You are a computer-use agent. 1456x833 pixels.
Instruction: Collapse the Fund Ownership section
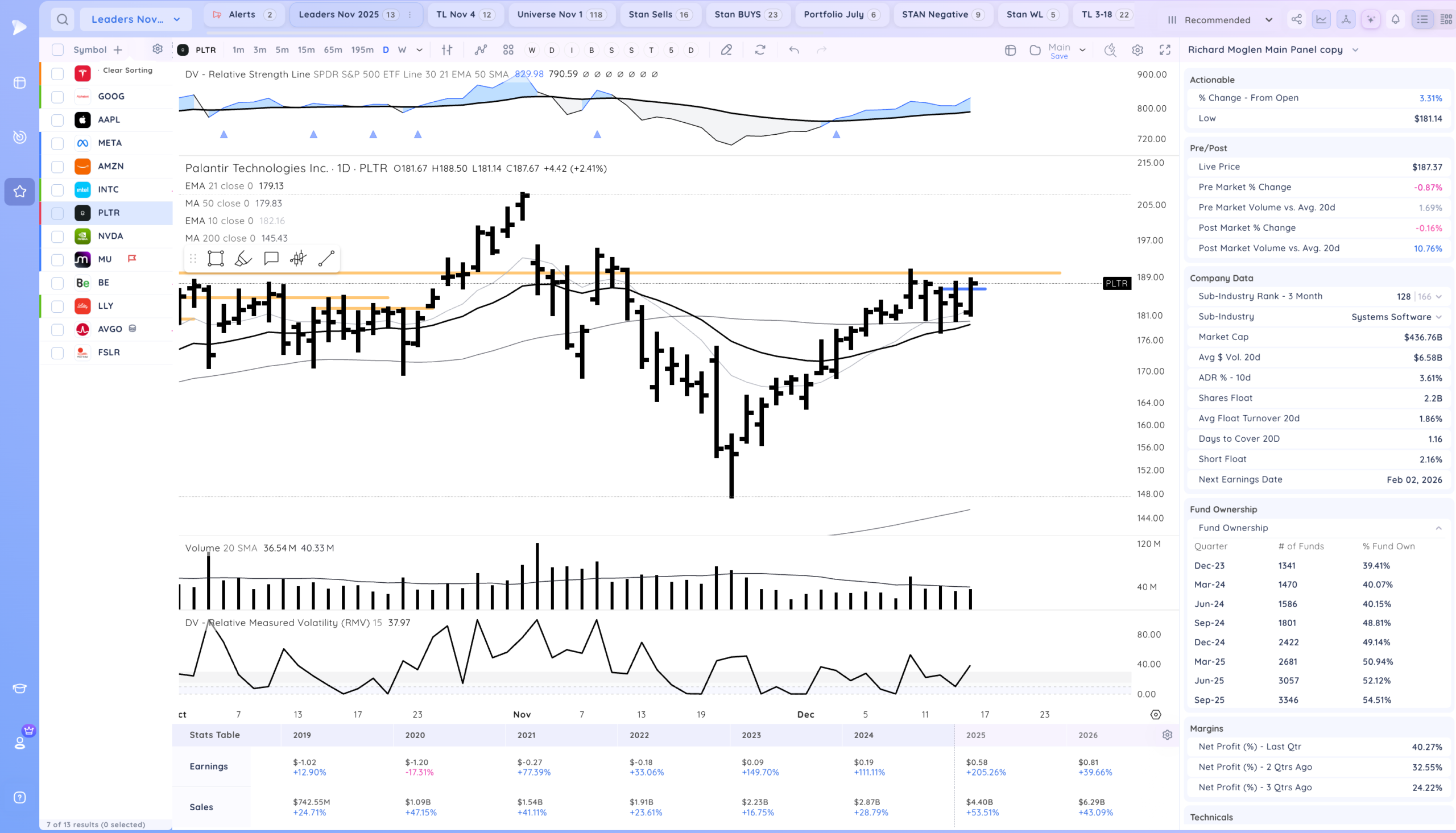(x=1438, y=528)
